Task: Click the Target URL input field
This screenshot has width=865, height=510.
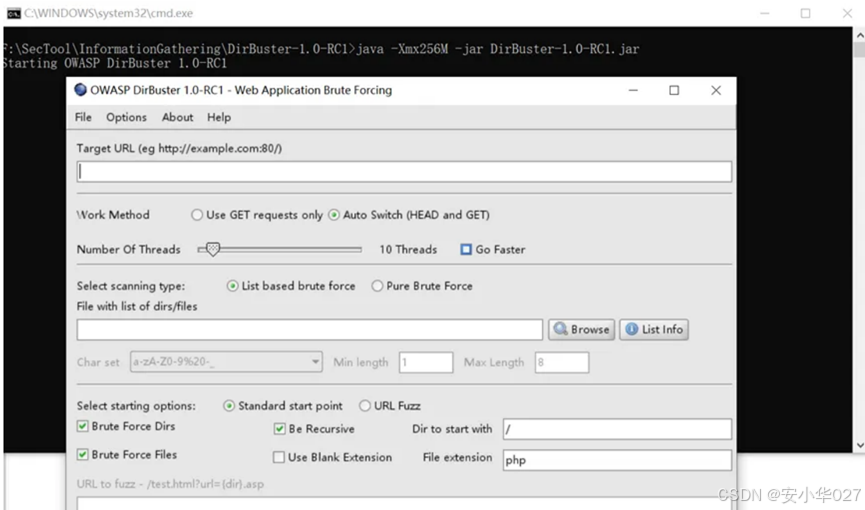Action: tap(404, 172)
